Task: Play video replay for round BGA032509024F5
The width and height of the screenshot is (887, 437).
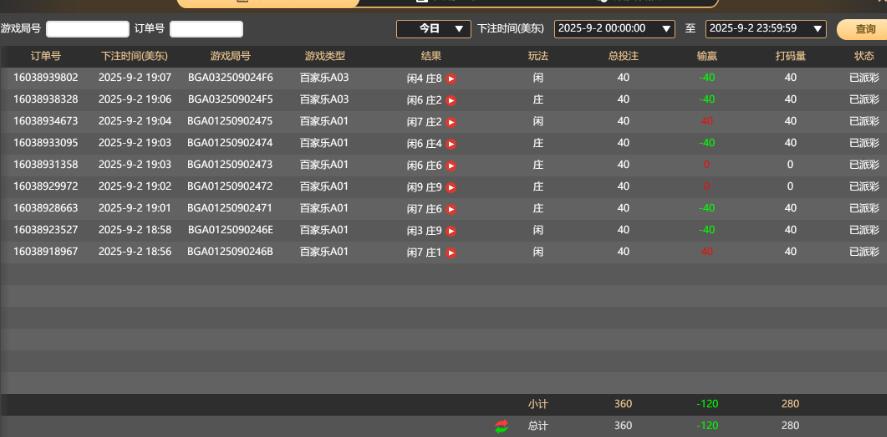Action: (451, 100)
